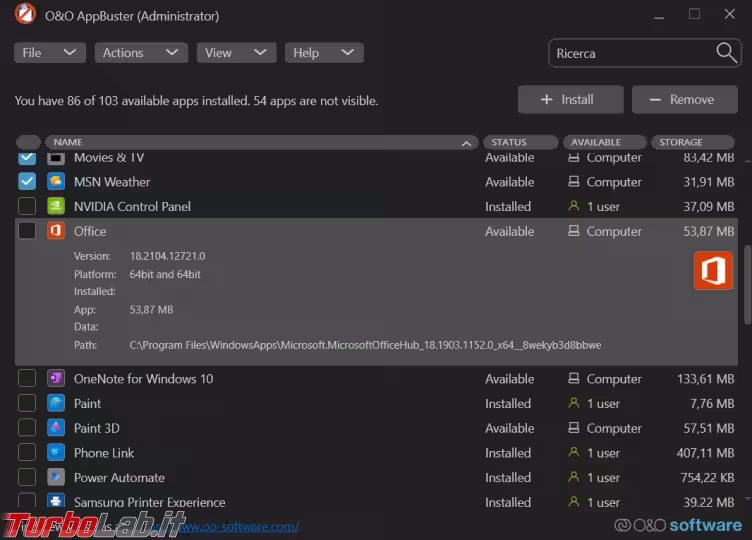Click the Ricerca search field

[645, 53]
